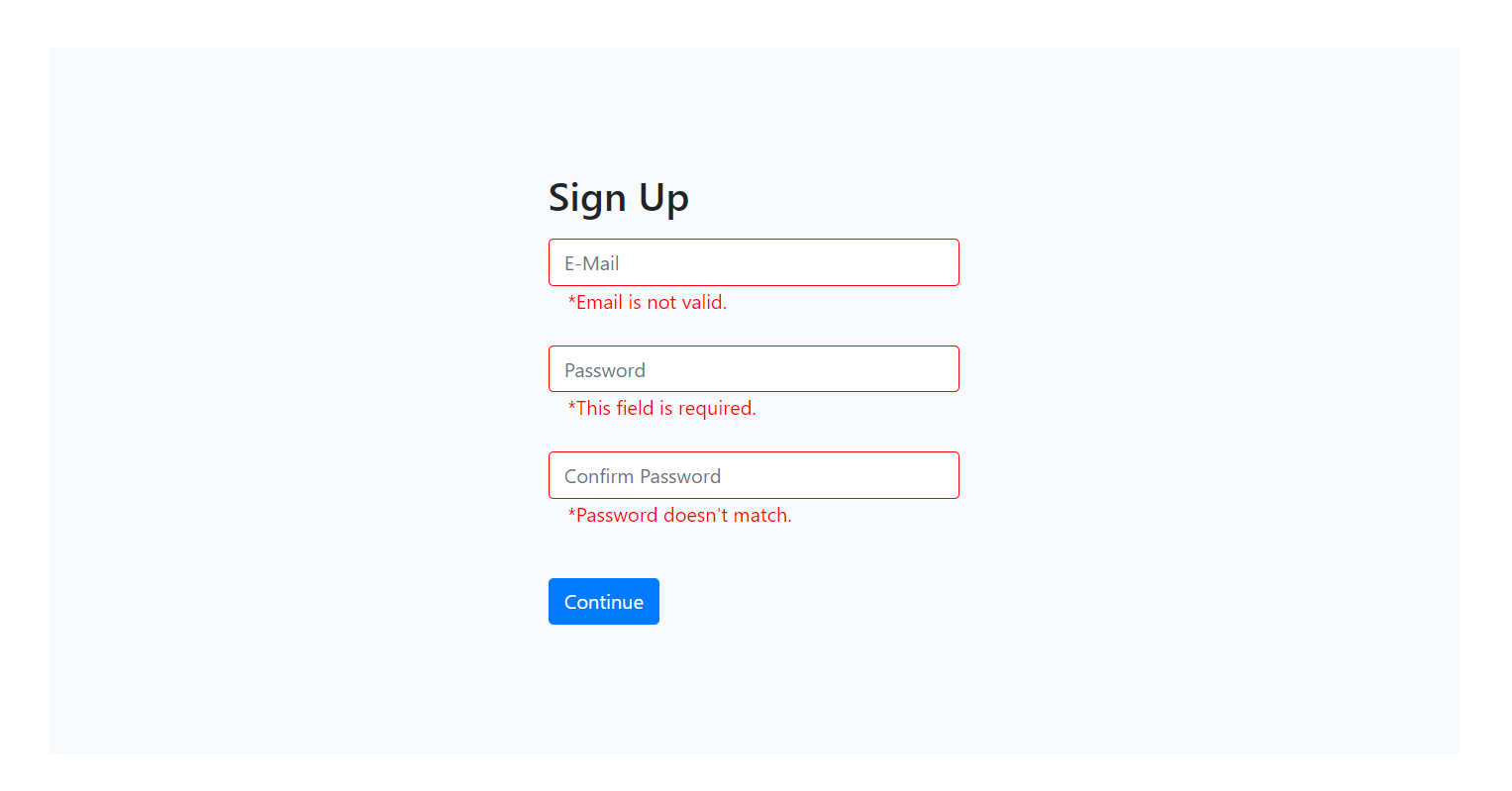Screen dimensions: 1512x791
Task: Click the red border of the Password field
Action: coord(754,346)
